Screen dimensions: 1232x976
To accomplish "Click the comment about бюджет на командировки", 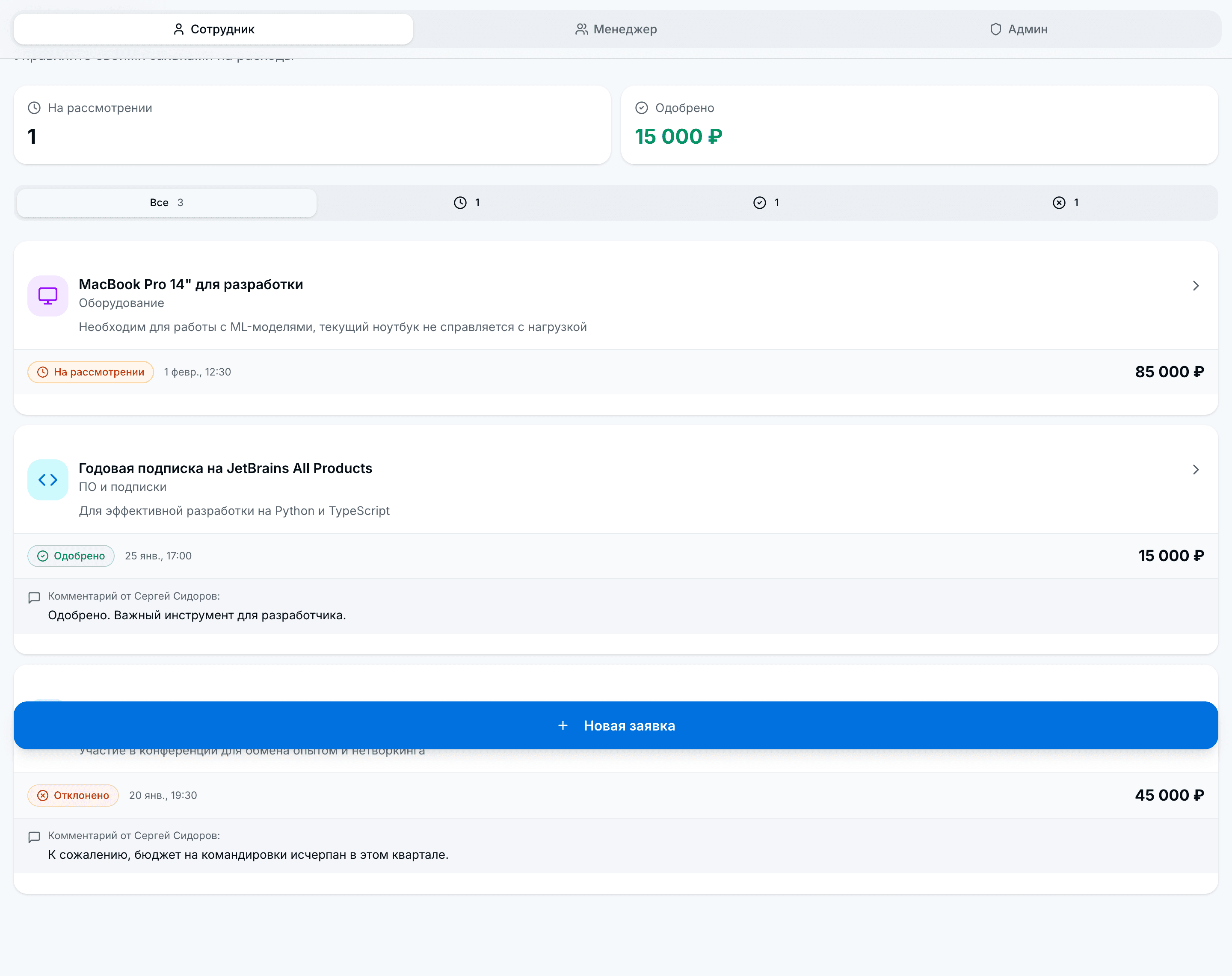I will coord(248,855).
